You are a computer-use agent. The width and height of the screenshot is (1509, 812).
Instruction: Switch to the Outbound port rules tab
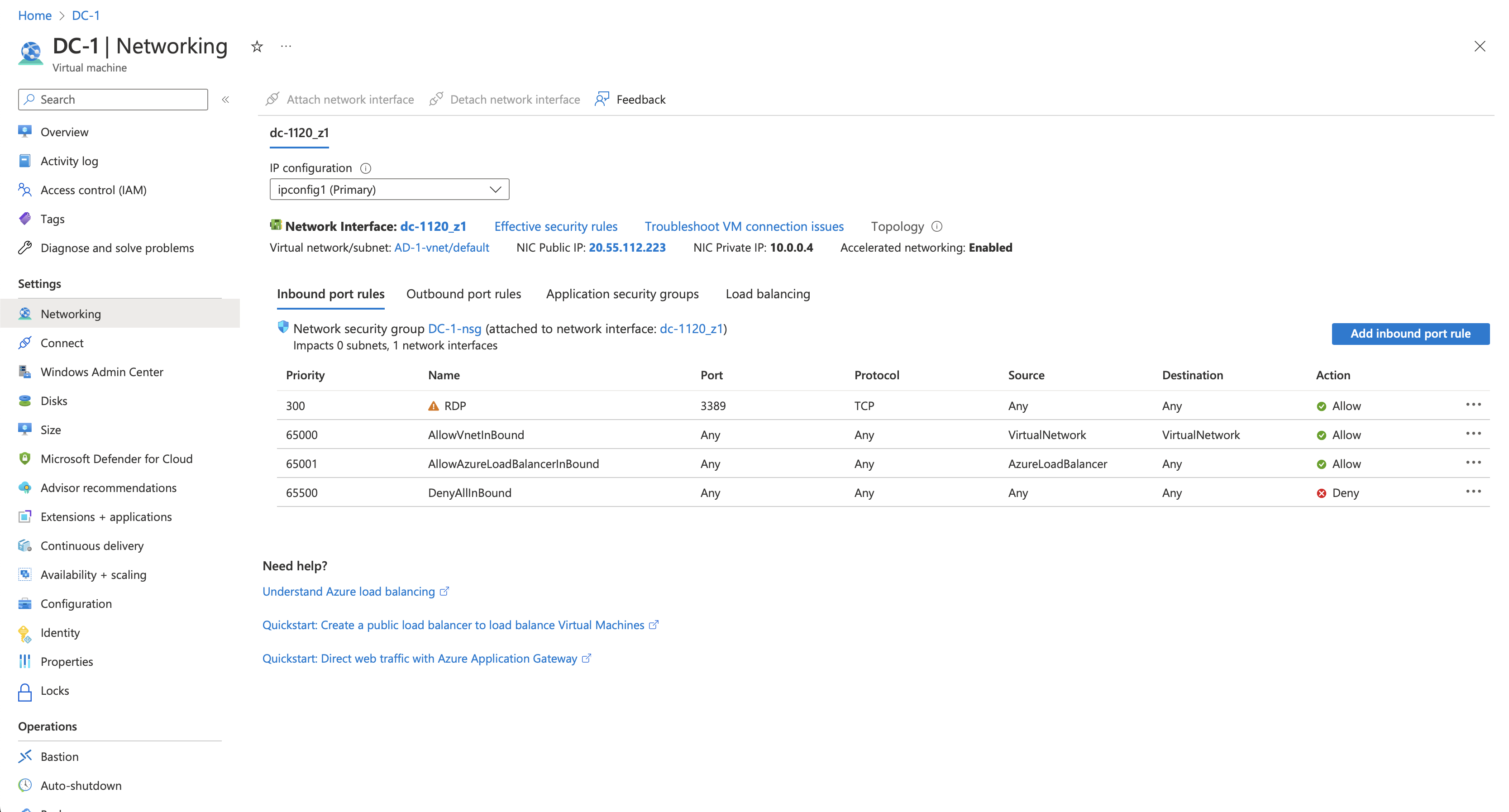tap(463, 293)
